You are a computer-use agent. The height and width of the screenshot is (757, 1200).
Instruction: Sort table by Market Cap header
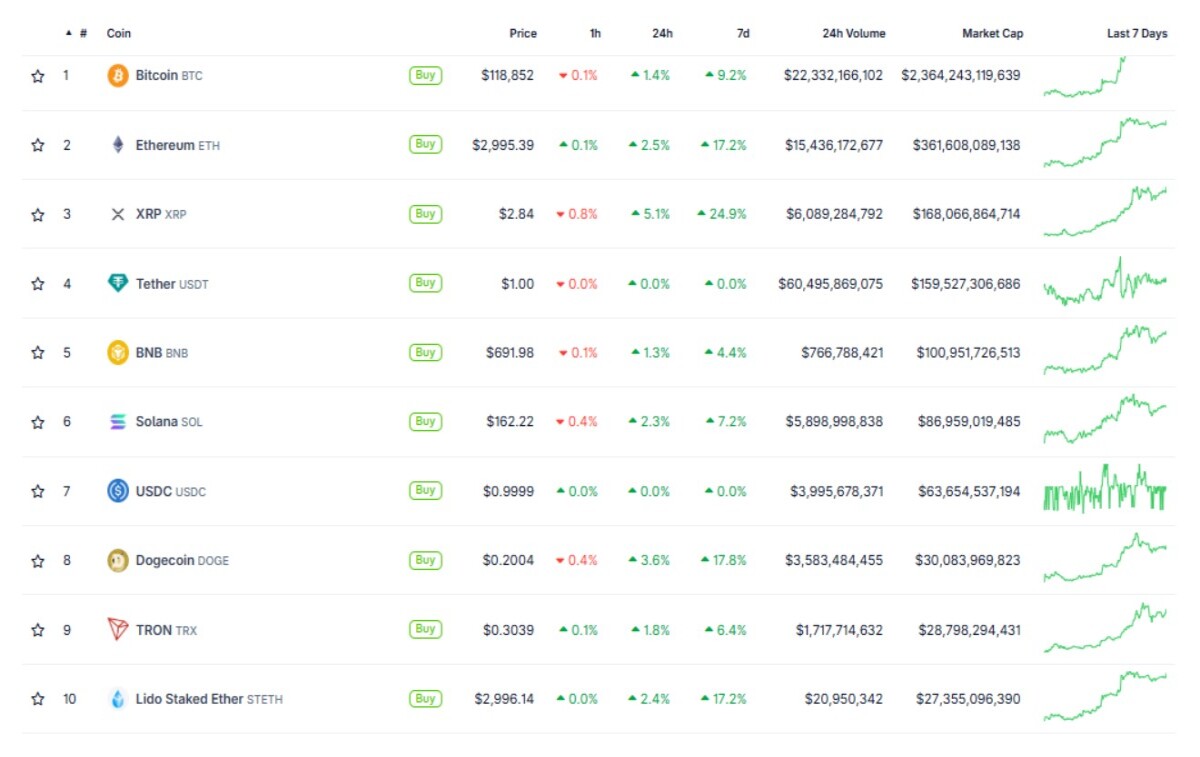992,33
